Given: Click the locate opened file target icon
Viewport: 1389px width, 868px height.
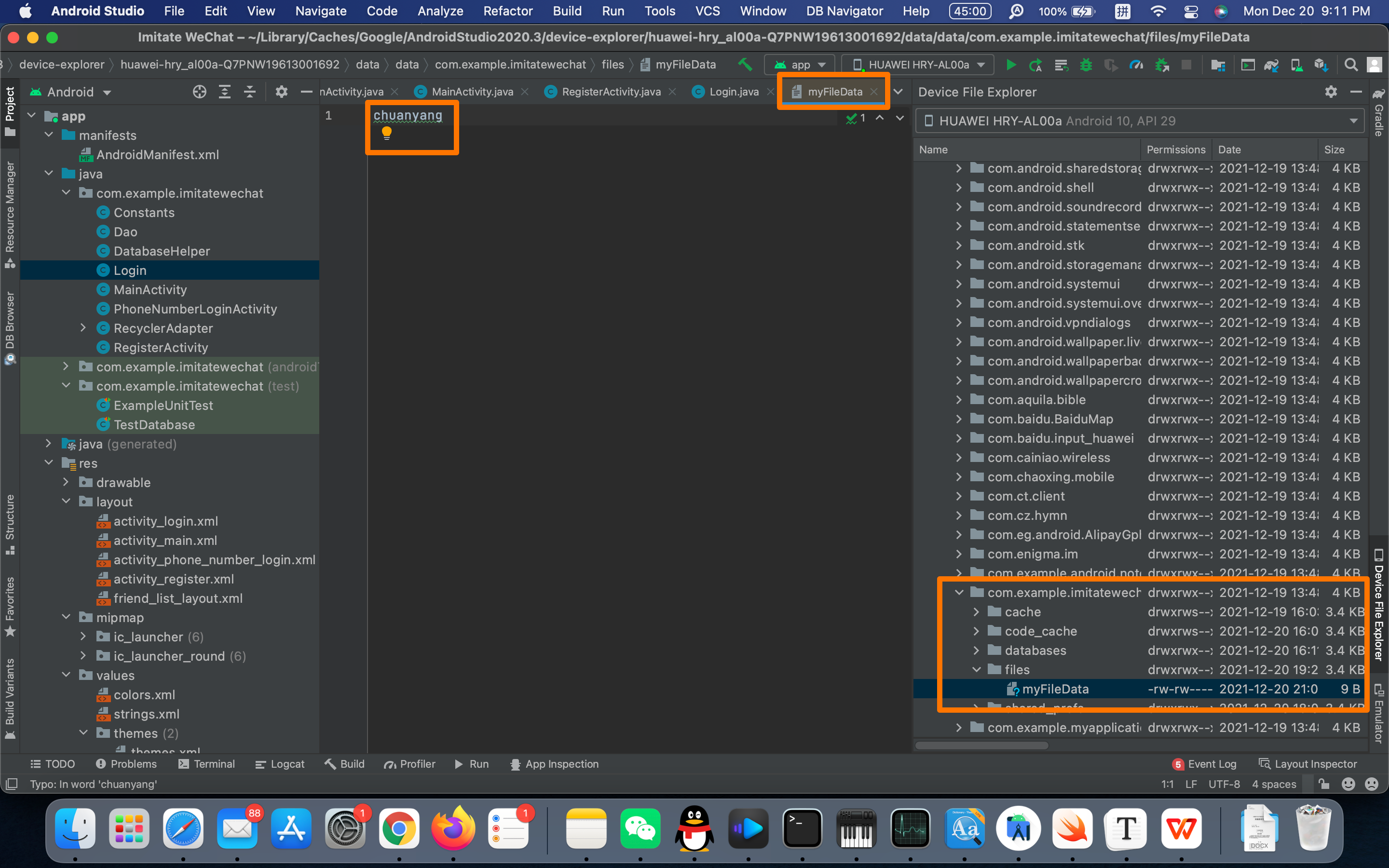Looking at the screenshot, I should click(x=199, y=92).
